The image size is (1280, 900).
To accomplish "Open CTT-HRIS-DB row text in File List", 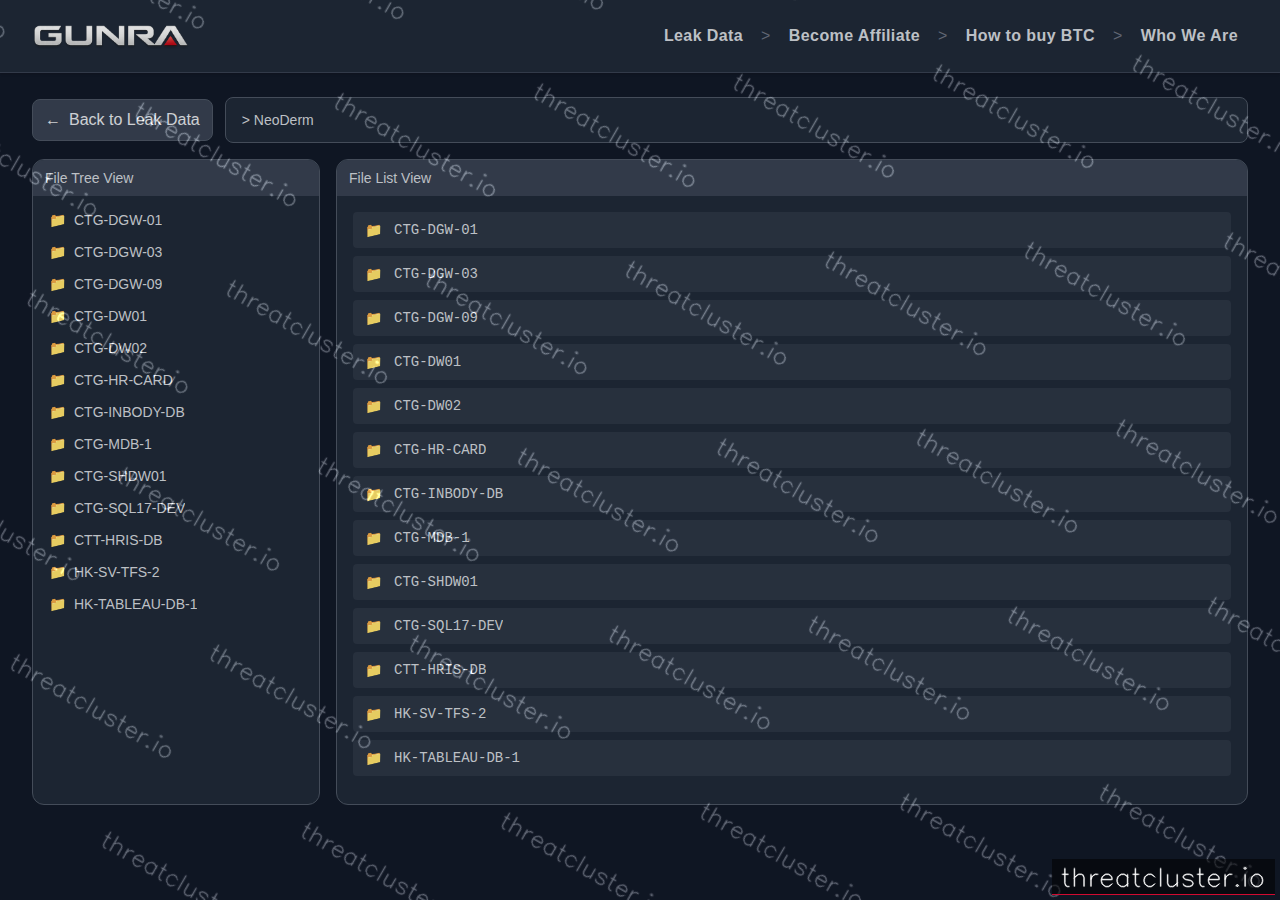I will click(x=440, y=670).
